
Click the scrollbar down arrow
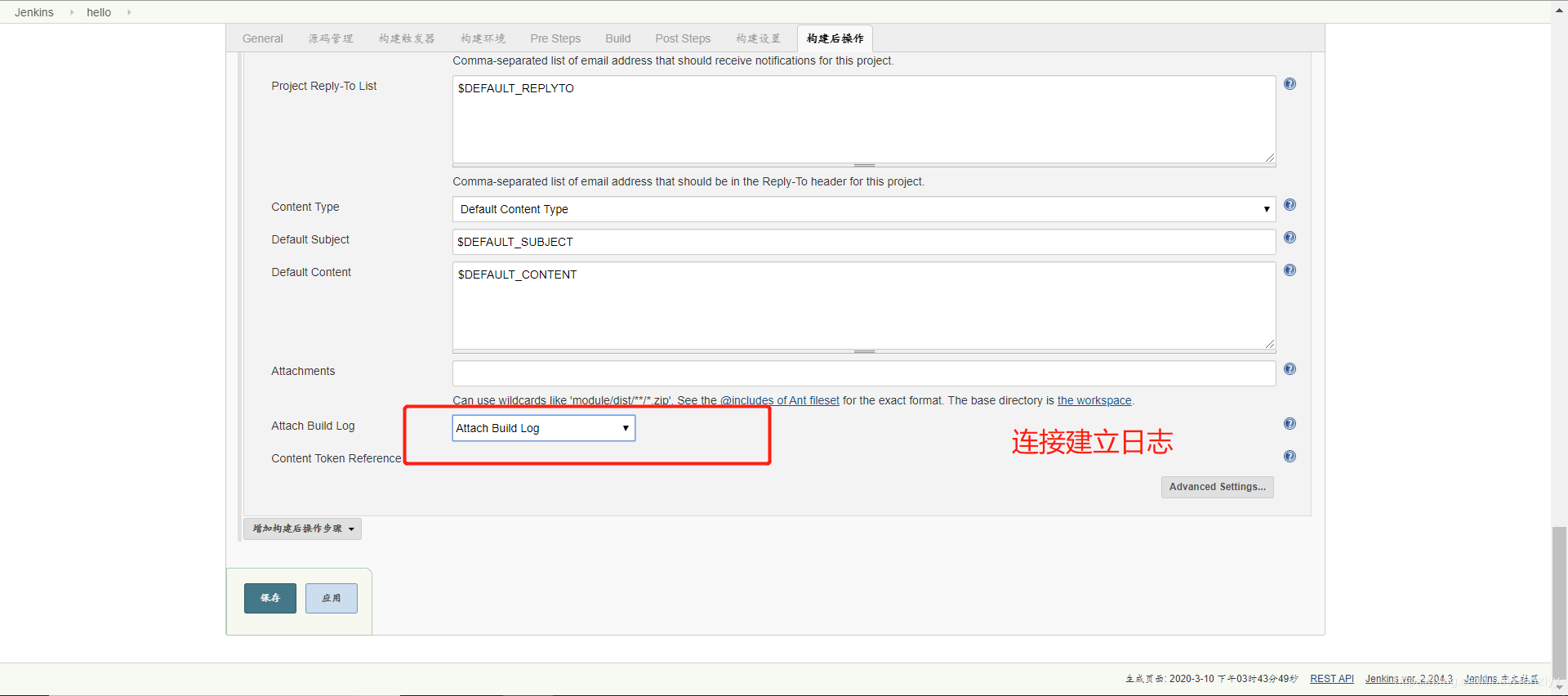click(1559, 688)
